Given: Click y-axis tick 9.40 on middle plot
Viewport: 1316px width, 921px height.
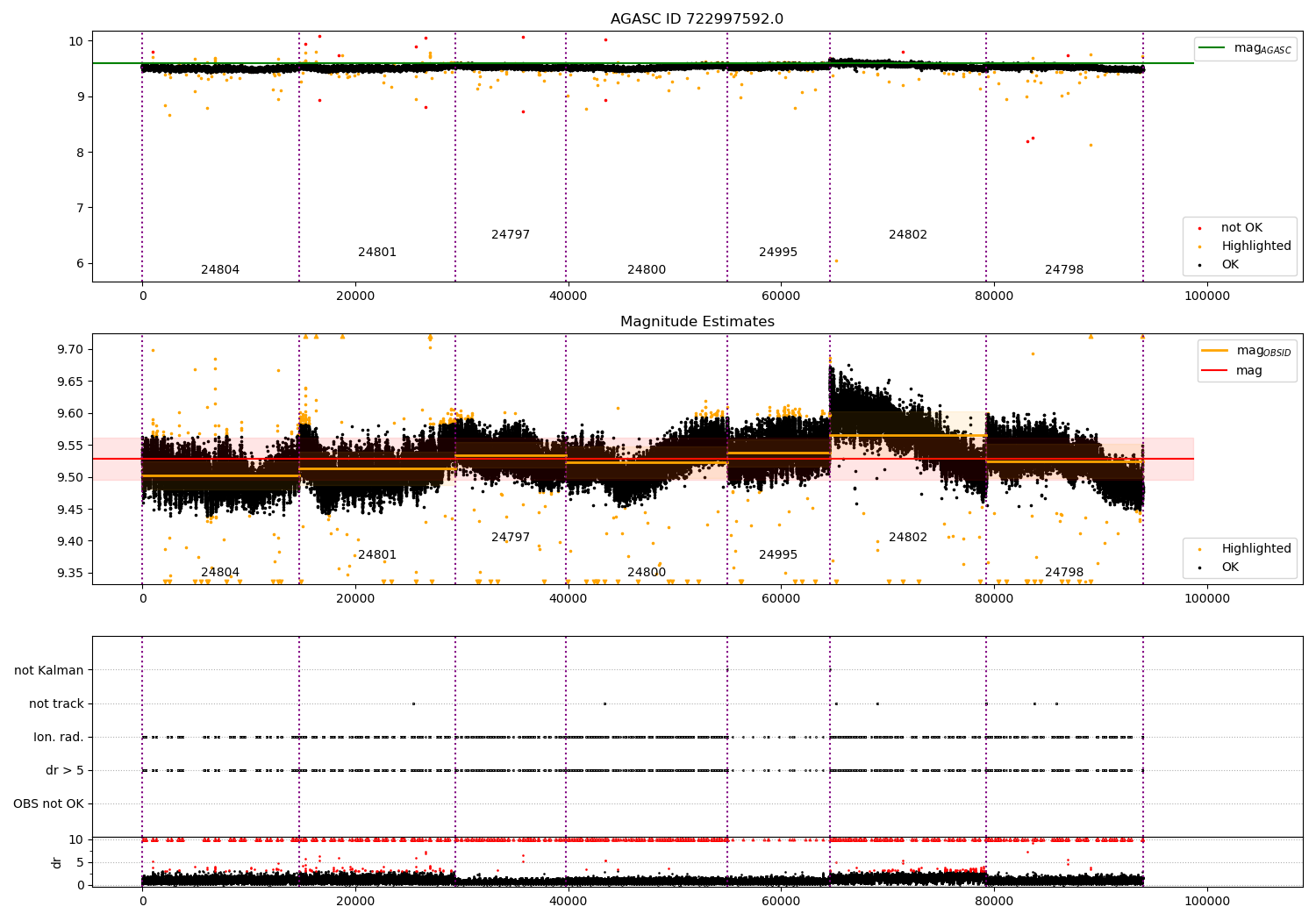Looking at the screenshot, I should (70, 541).
